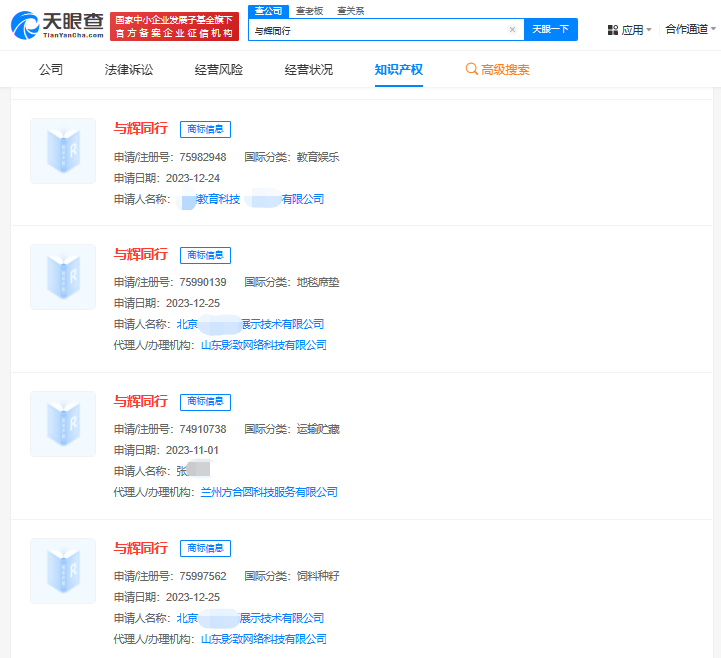721x658 pixels.
Task: Click the magnifier icon next to 高级搜索
Action: coord(471,69)
